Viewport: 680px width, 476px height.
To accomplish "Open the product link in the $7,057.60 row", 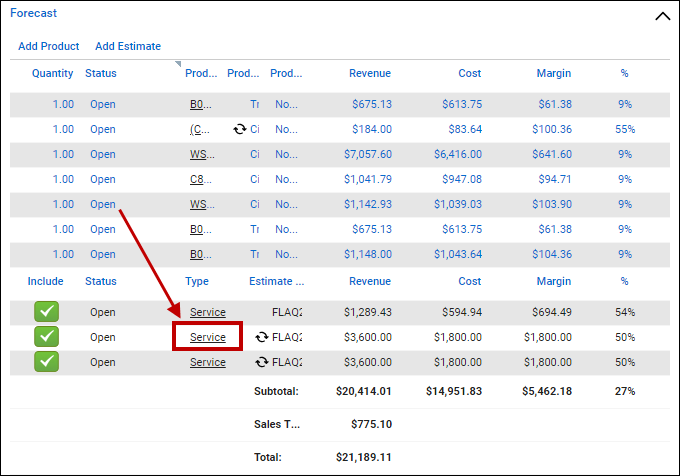I will point(201,154).
